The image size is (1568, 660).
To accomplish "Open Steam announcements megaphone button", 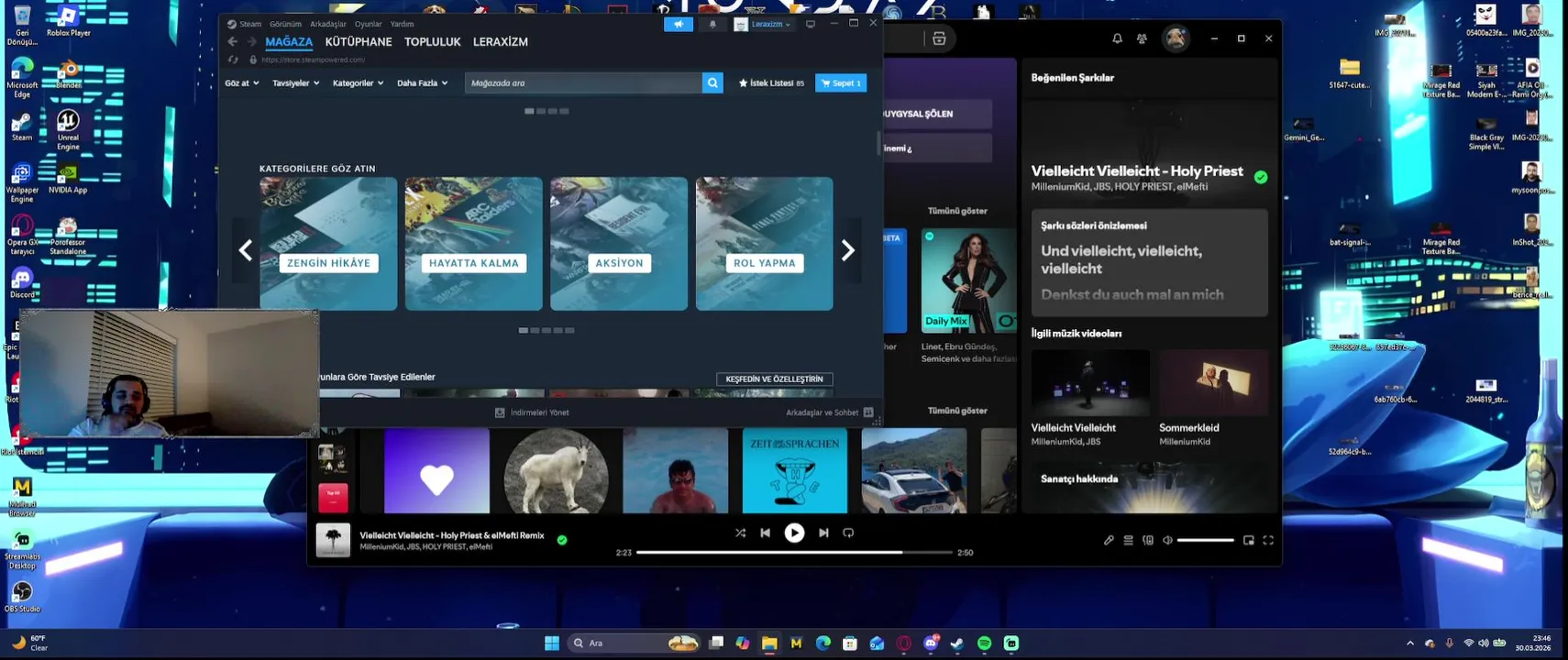I will point(679,25).
